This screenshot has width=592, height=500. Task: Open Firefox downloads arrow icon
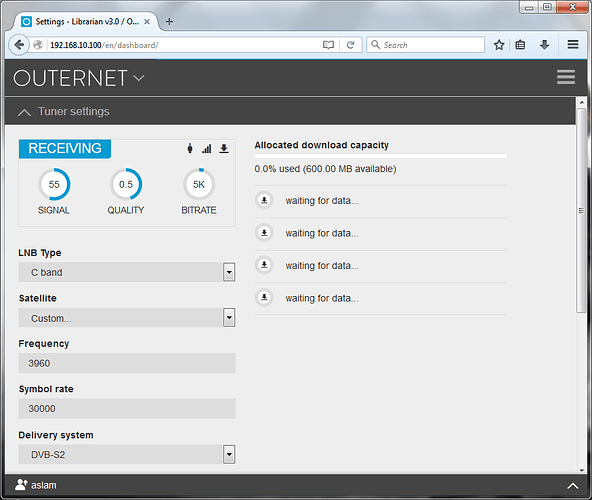tap(544, 45)
